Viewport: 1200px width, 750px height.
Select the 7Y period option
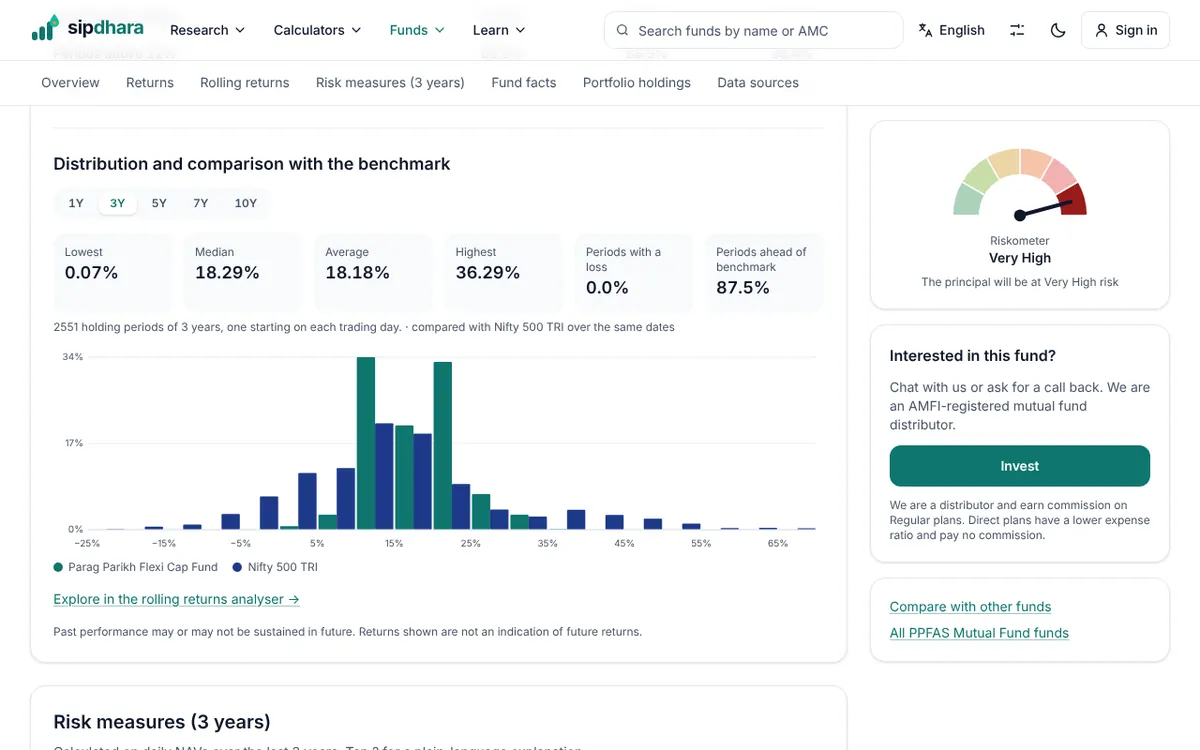tap(201, 203)
